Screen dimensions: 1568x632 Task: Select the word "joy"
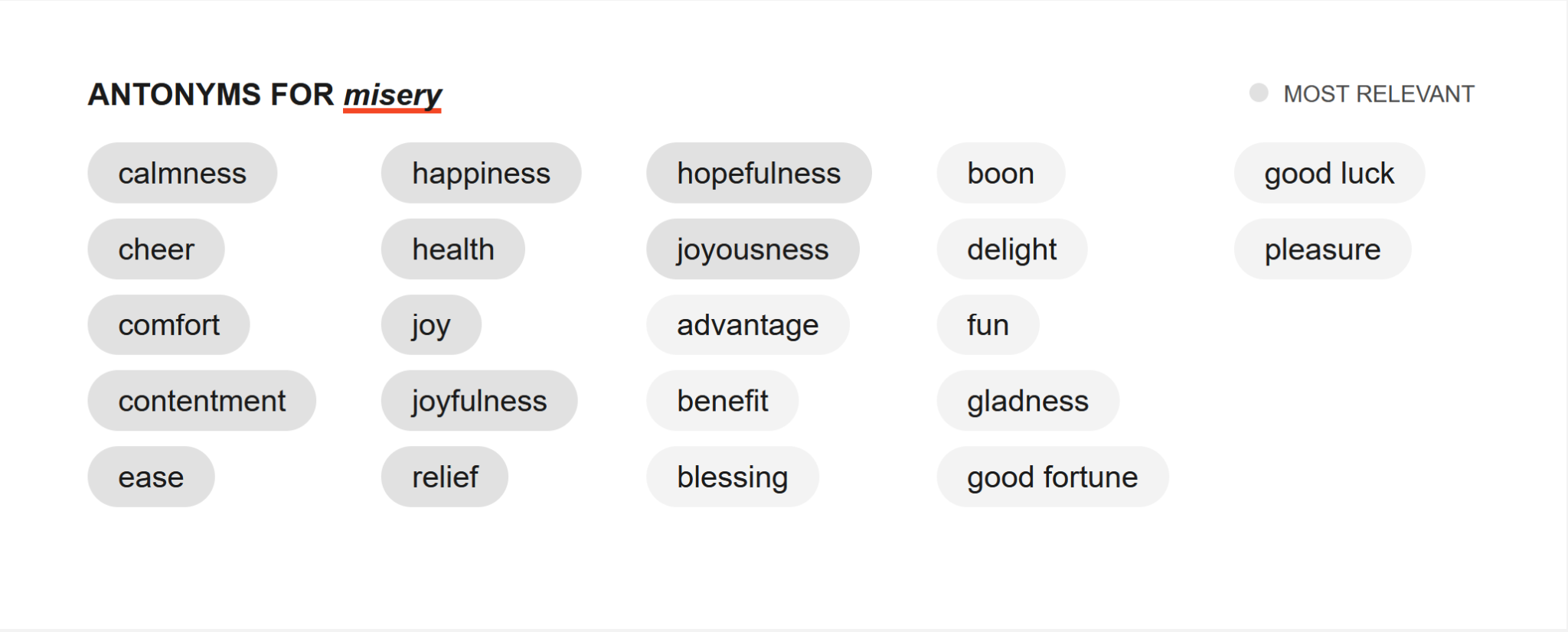(x=431, y=324)
